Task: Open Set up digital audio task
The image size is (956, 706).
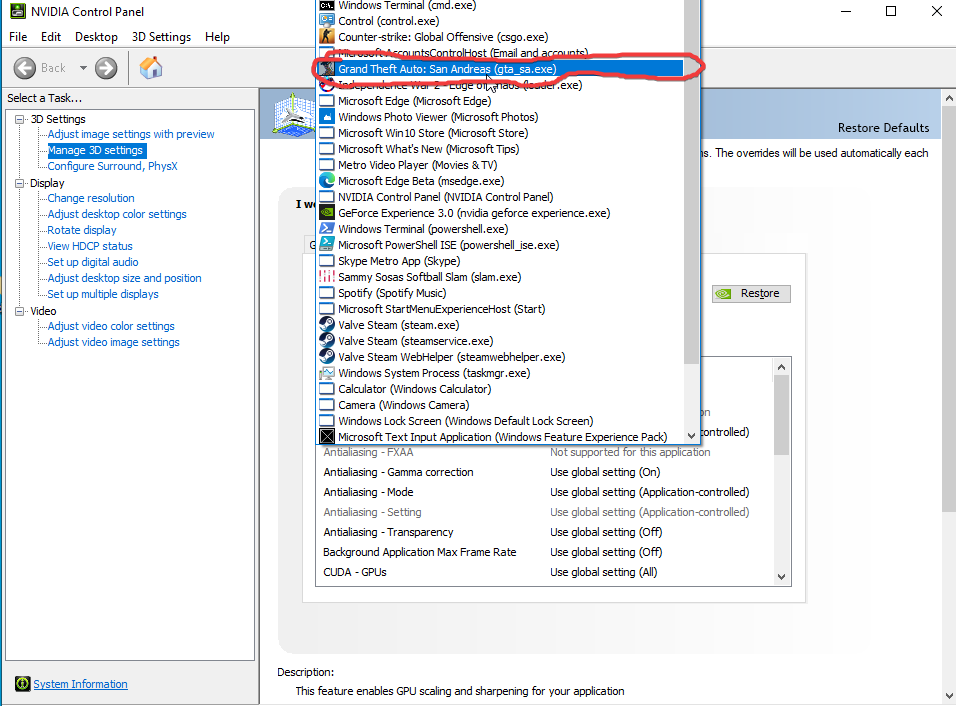Action: (x=93, y=262)
